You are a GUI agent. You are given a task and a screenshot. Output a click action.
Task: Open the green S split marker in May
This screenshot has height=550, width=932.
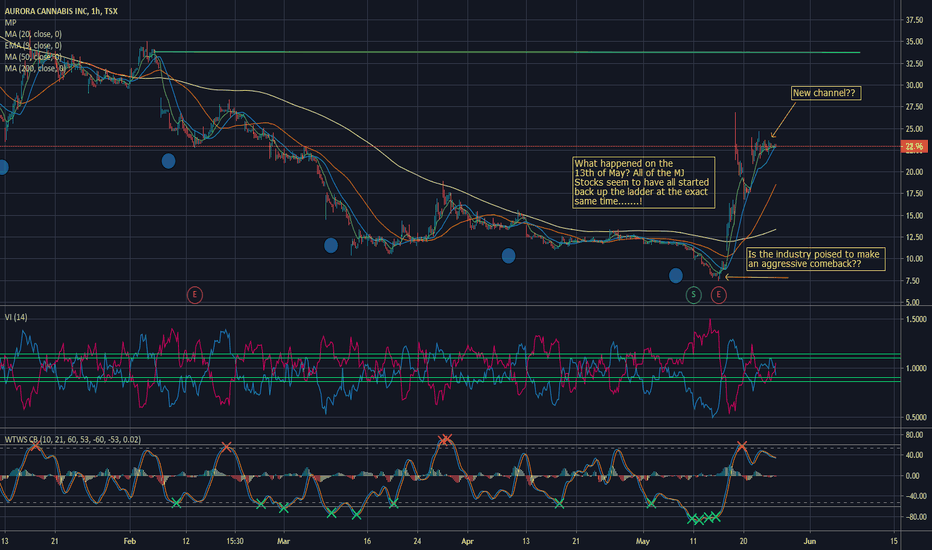coord(693,294)
